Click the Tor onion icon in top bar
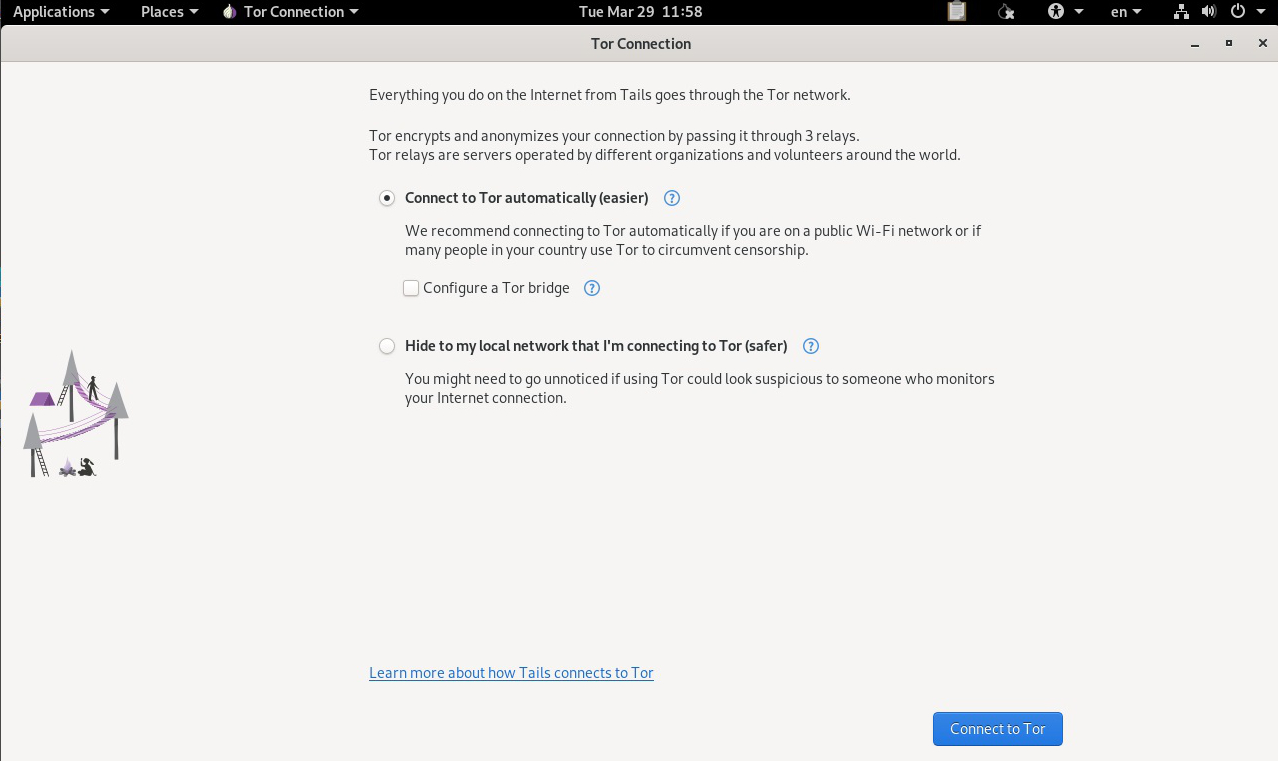The height and width of the screenshot is (761, 1278). pos(229,12)
